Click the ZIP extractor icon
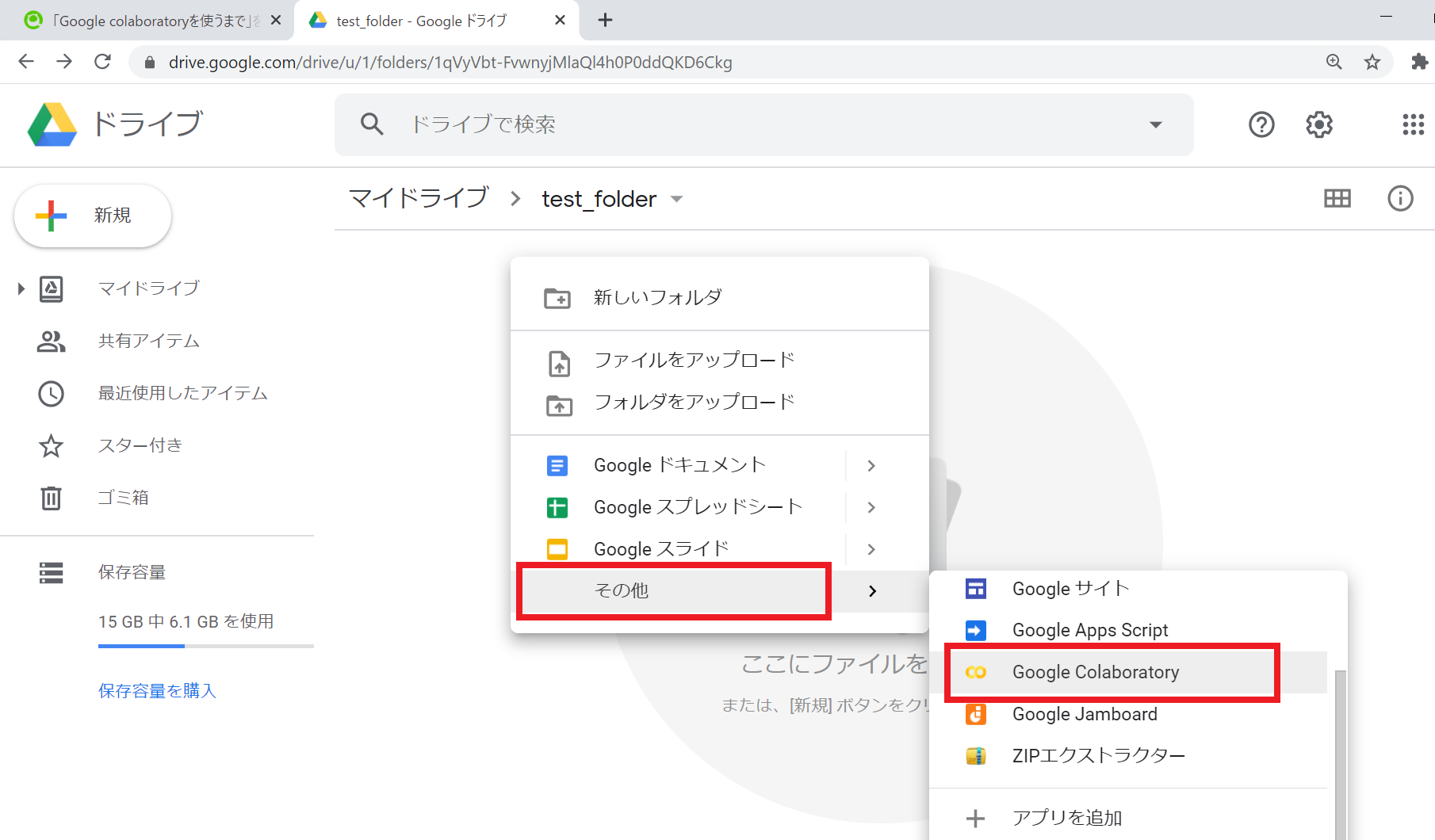Image resolution: width=1435 pixels, height=840 pixels. (x=976, y=756)
